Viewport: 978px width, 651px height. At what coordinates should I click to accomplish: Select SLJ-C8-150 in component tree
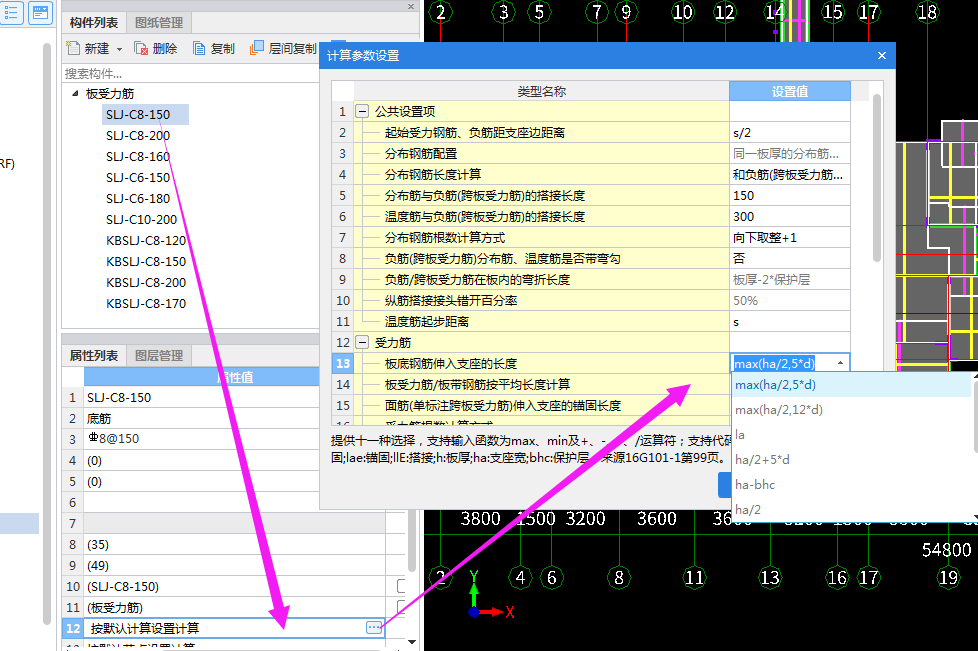138,115
